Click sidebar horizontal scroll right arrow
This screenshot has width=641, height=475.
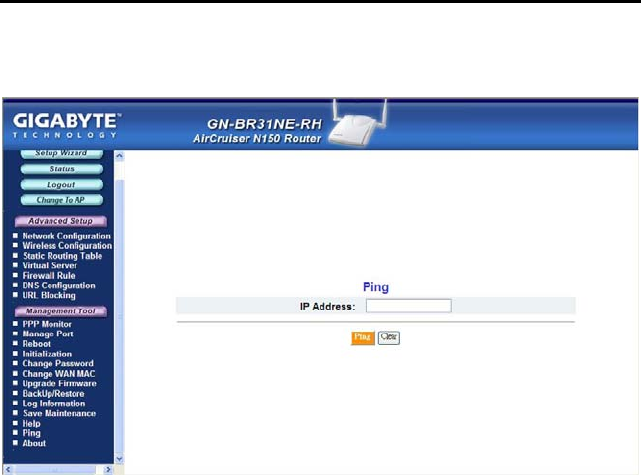click(x=108, y=470)
